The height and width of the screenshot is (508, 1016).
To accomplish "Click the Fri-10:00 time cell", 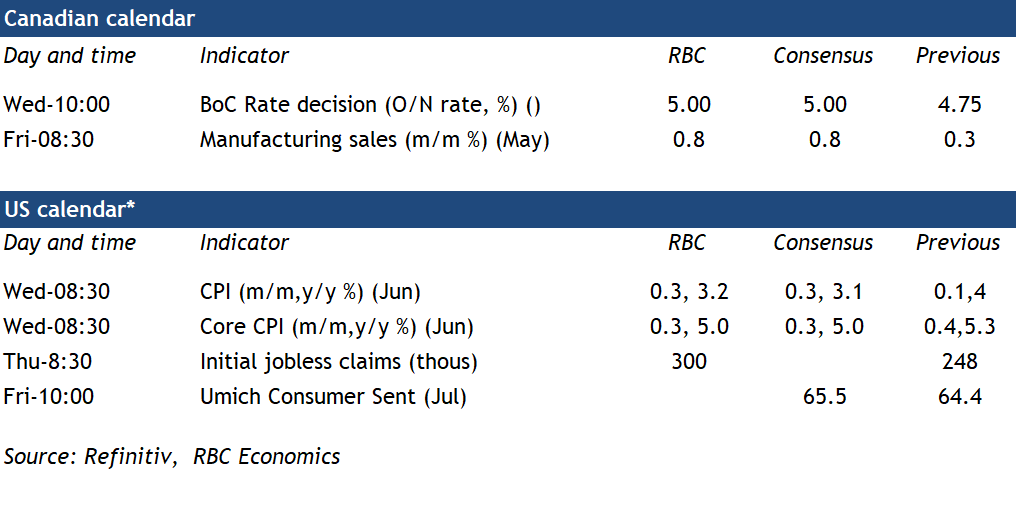I will (x=49, y=397).
